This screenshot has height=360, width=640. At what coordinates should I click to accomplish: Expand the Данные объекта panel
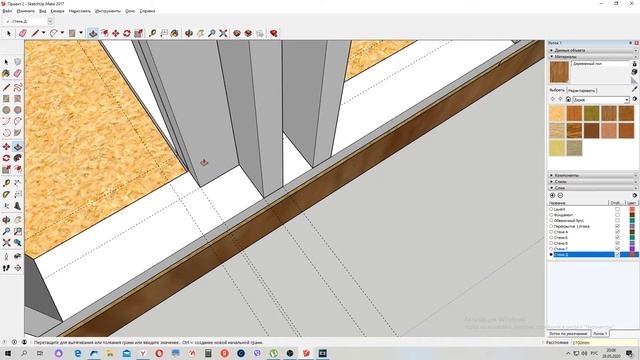coord(592,50)
